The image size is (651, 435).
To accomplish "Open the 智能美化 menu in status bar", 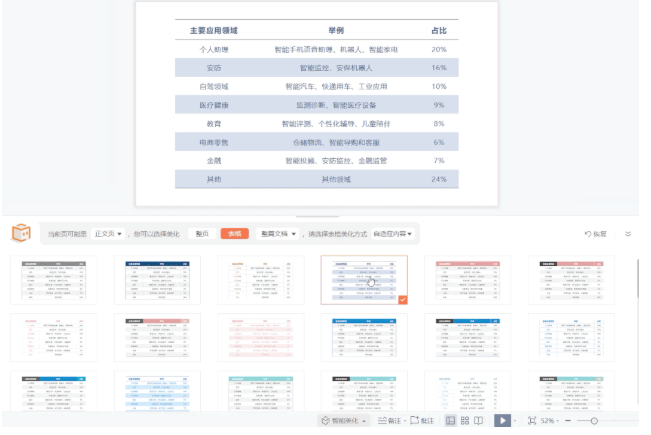I will (344, 421).
